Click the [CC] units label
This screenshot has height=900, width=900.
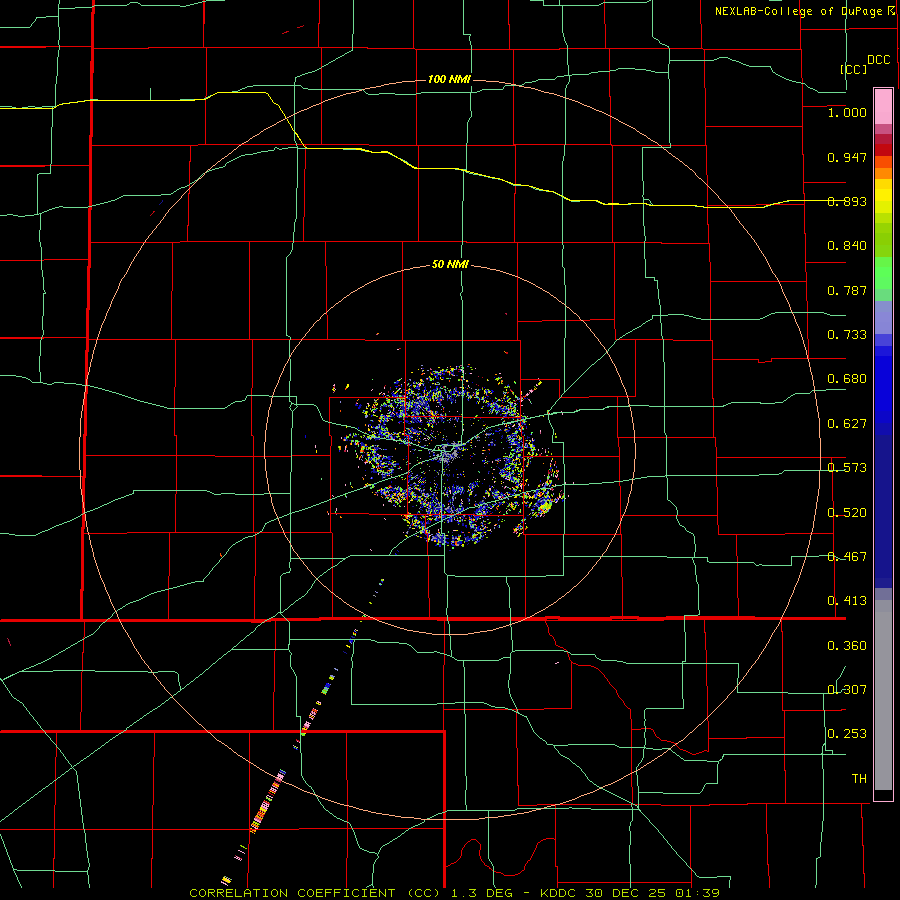854,69
